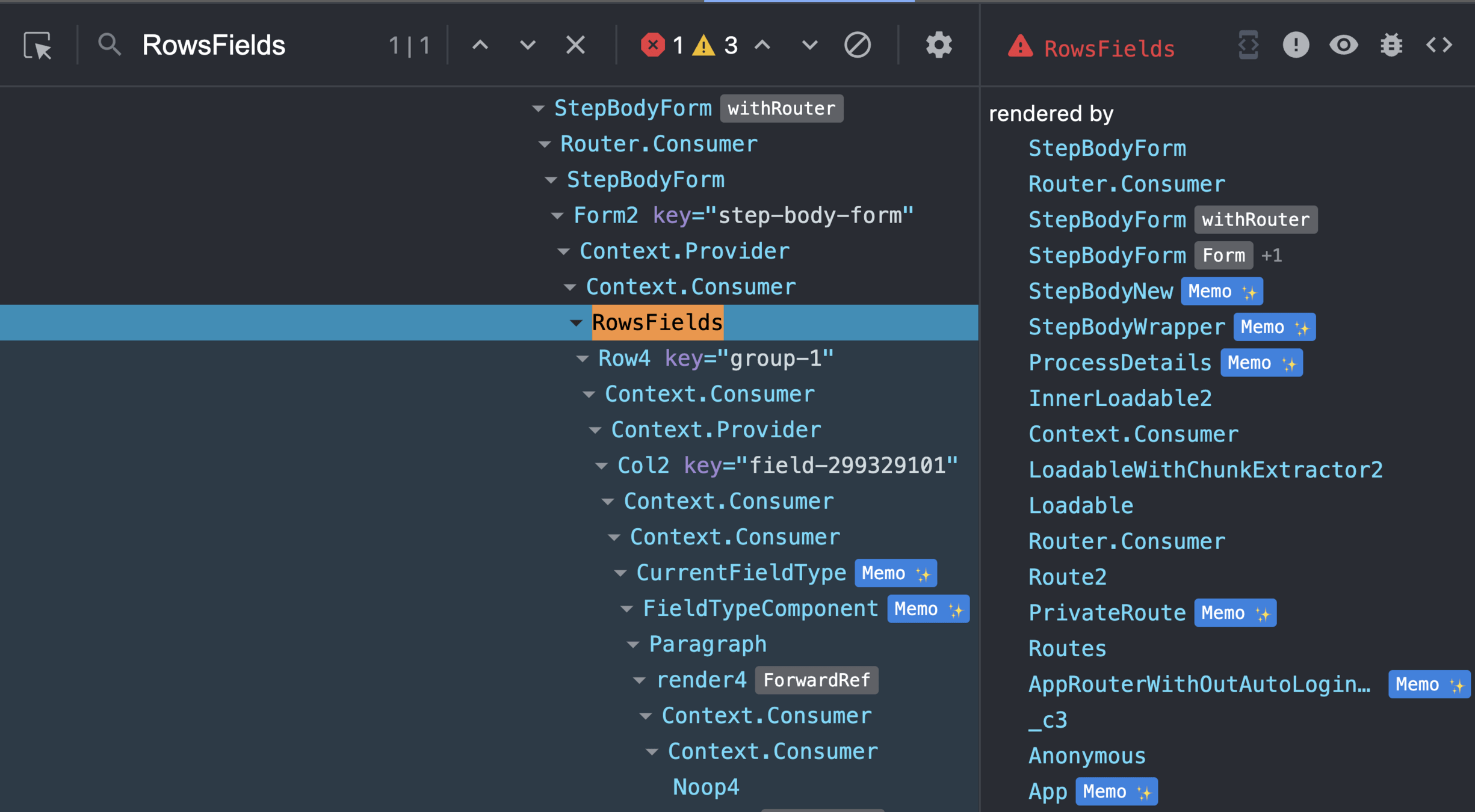
Task: Go to previous search result arrow
Action: click(x=480, y=45)
